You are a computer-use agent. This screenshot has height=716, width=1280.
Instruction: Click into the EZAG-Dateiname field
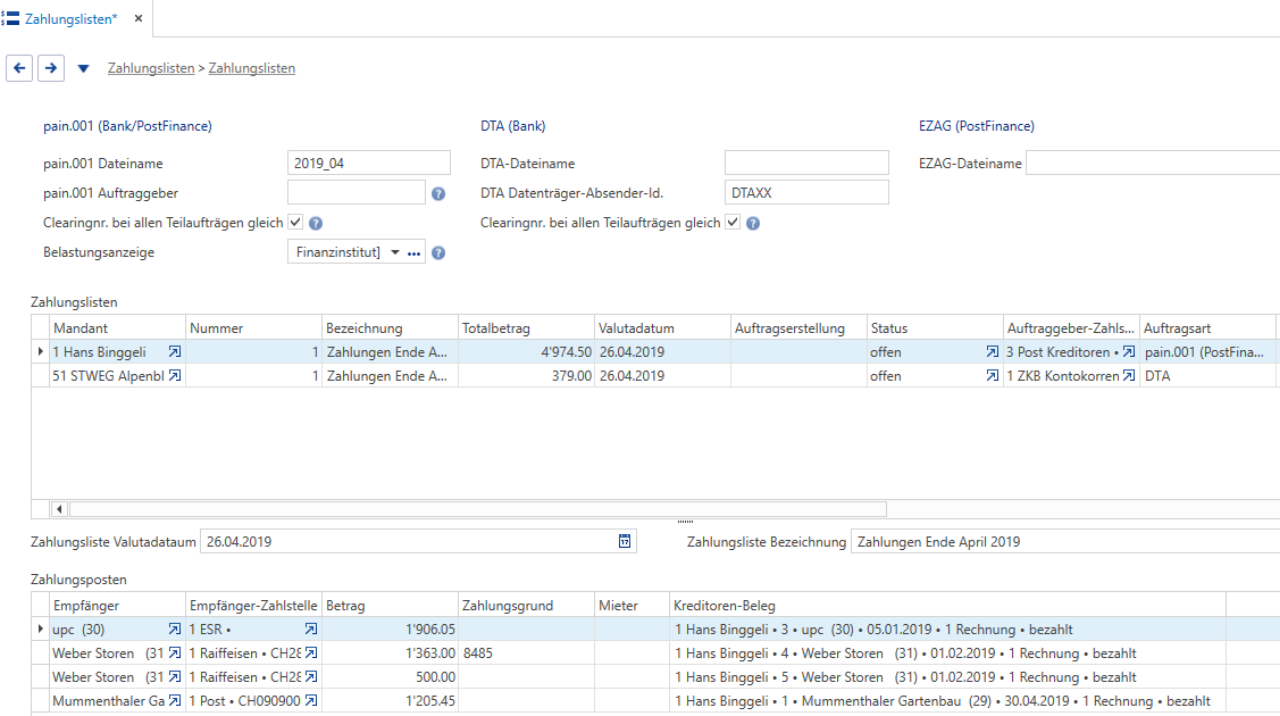[1152, 163]
